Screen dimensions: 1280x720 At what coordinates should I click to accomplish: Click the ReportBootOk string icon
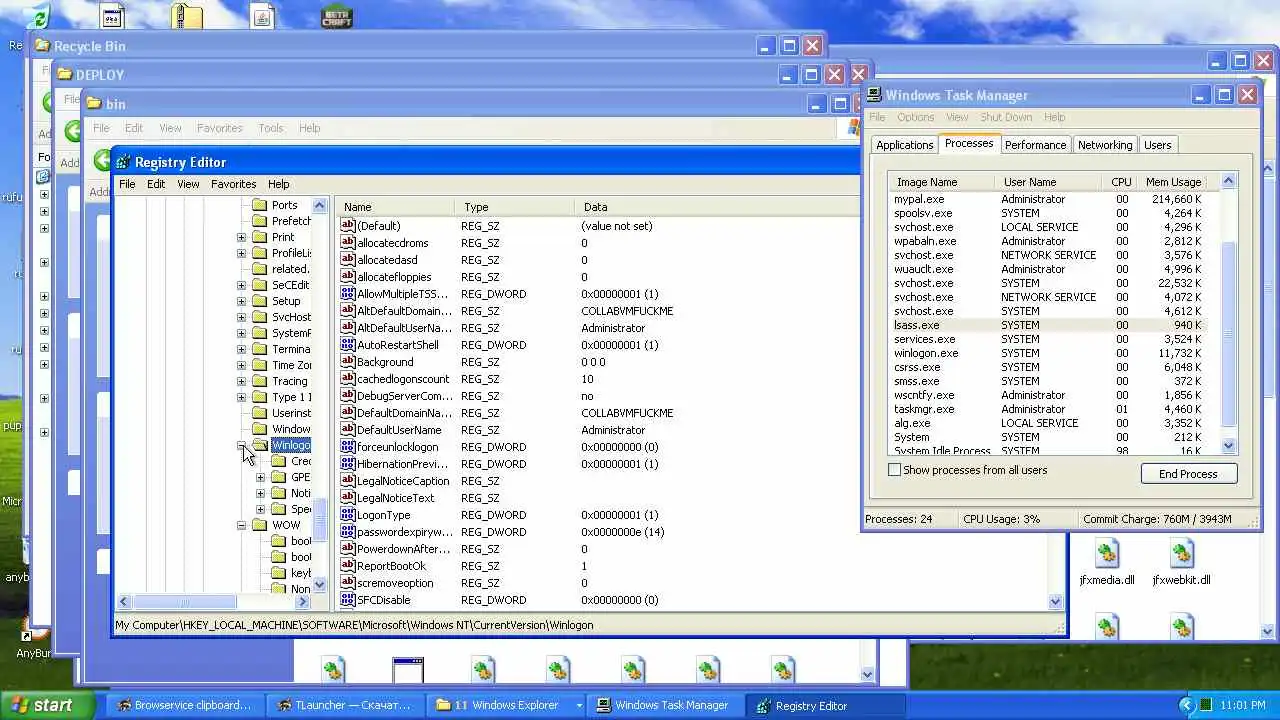348,566
